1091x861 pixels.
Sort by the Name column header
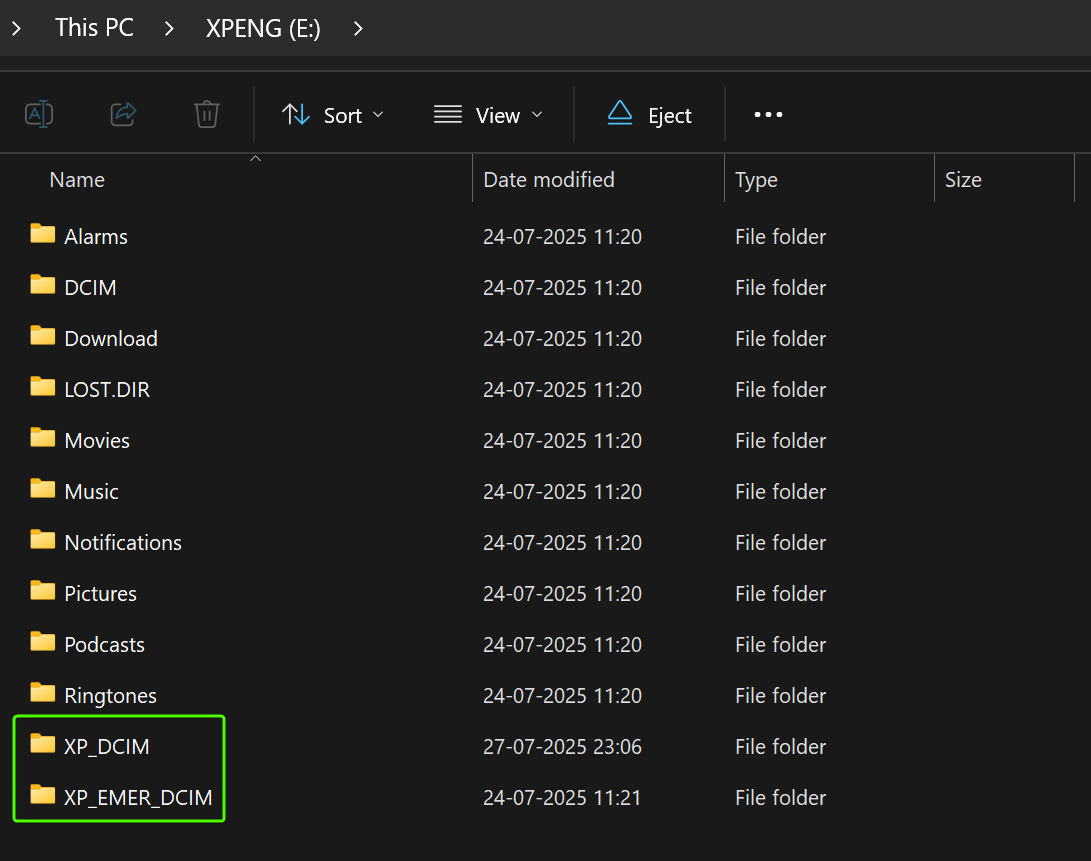coord(77,180)
